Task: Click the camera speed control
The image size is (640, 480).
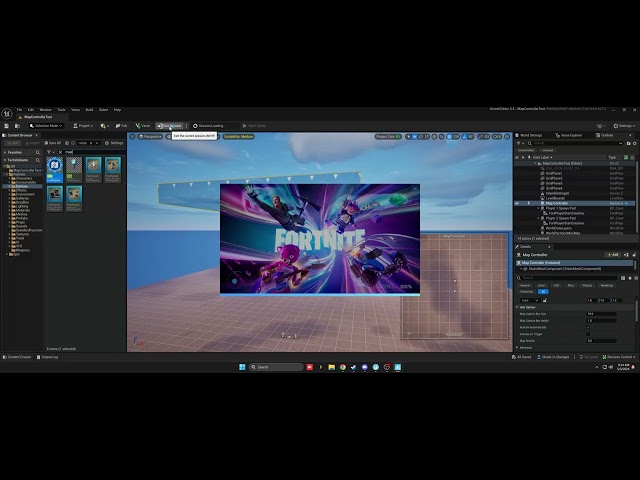Action: click(x=497, y=137)
